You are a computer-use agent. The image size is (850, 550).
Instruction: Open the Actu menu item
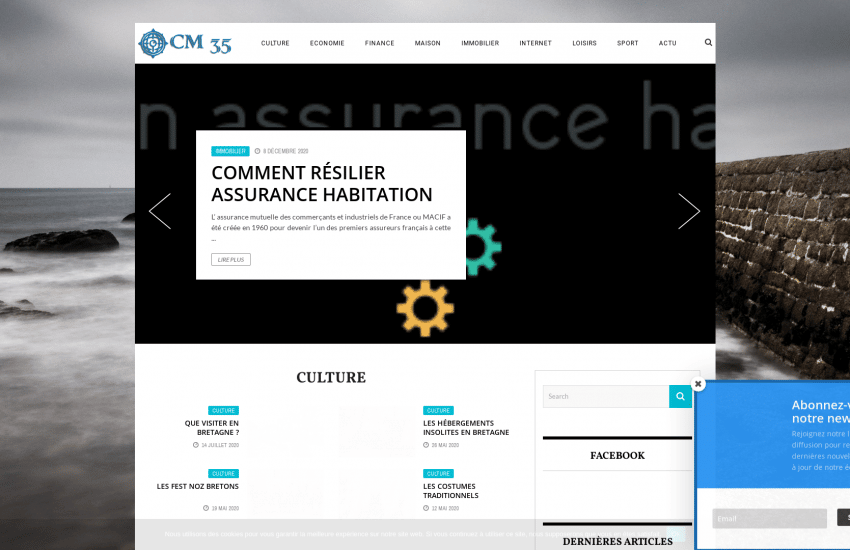click(668, 43)
